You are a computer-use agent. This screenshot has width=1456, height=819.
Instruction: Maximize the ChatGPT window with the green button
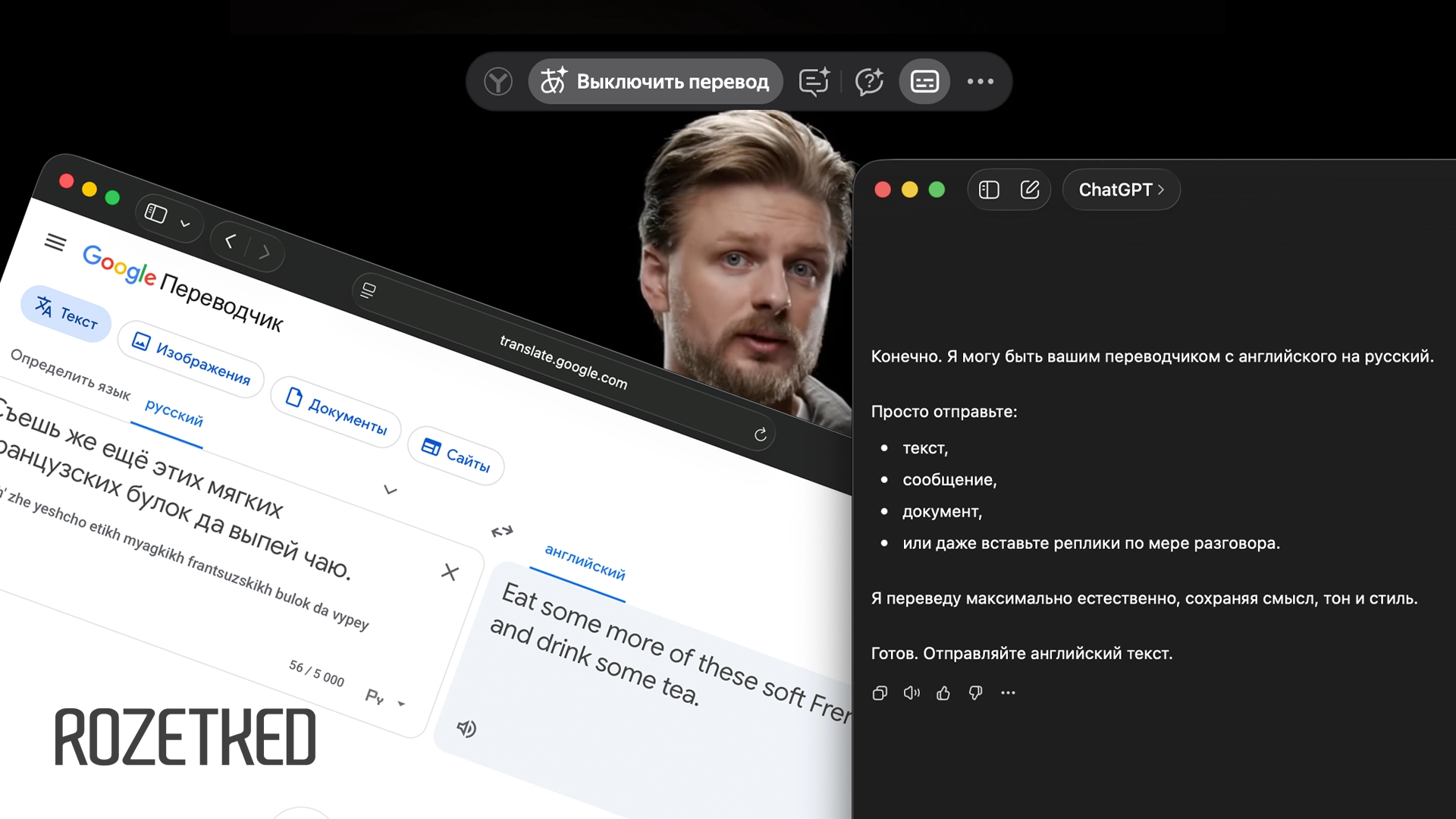coord(937,190)
